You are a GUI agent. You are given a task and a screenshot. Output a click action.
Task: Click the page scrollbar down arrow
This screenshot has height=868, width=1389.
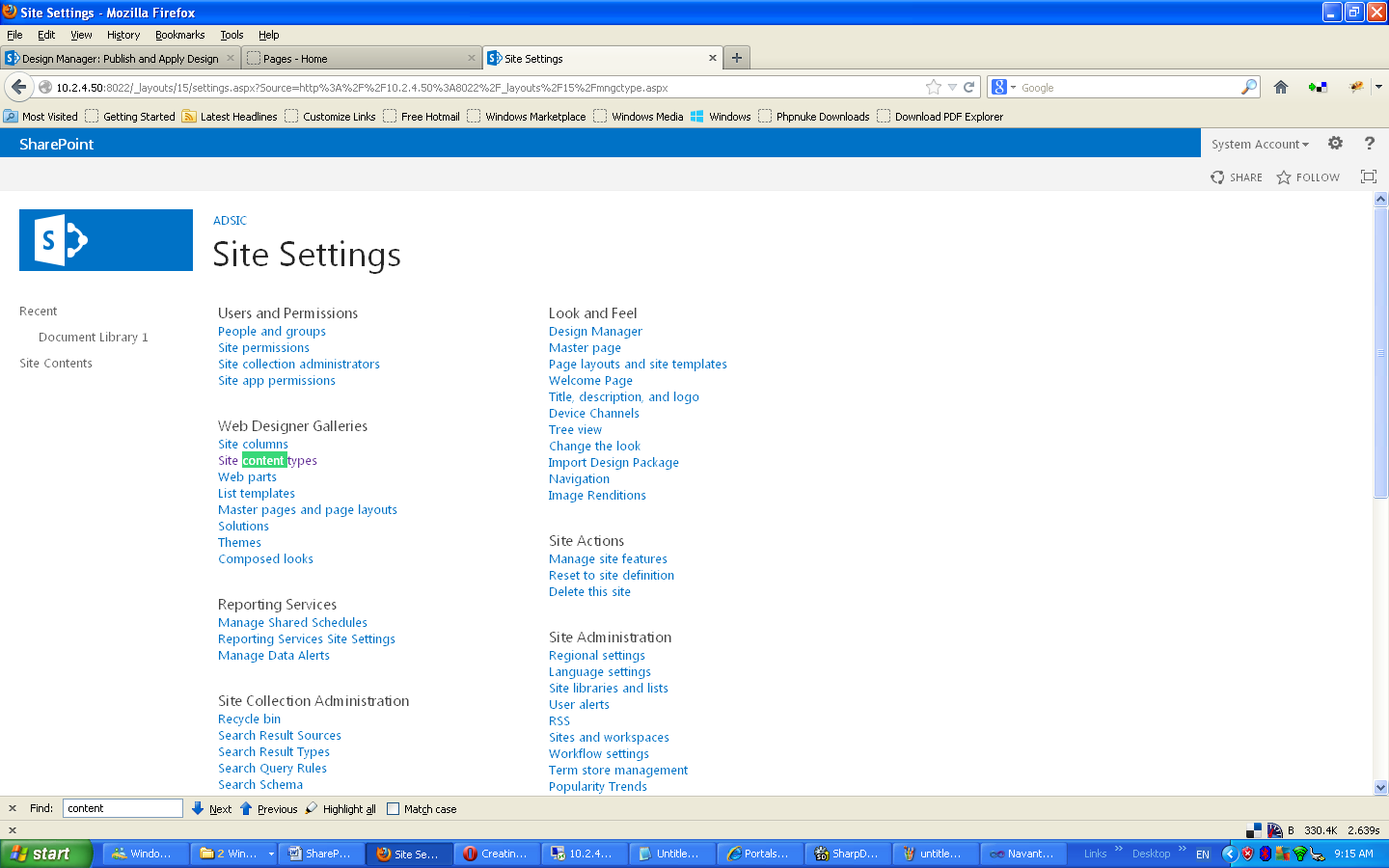point(1380,787)
